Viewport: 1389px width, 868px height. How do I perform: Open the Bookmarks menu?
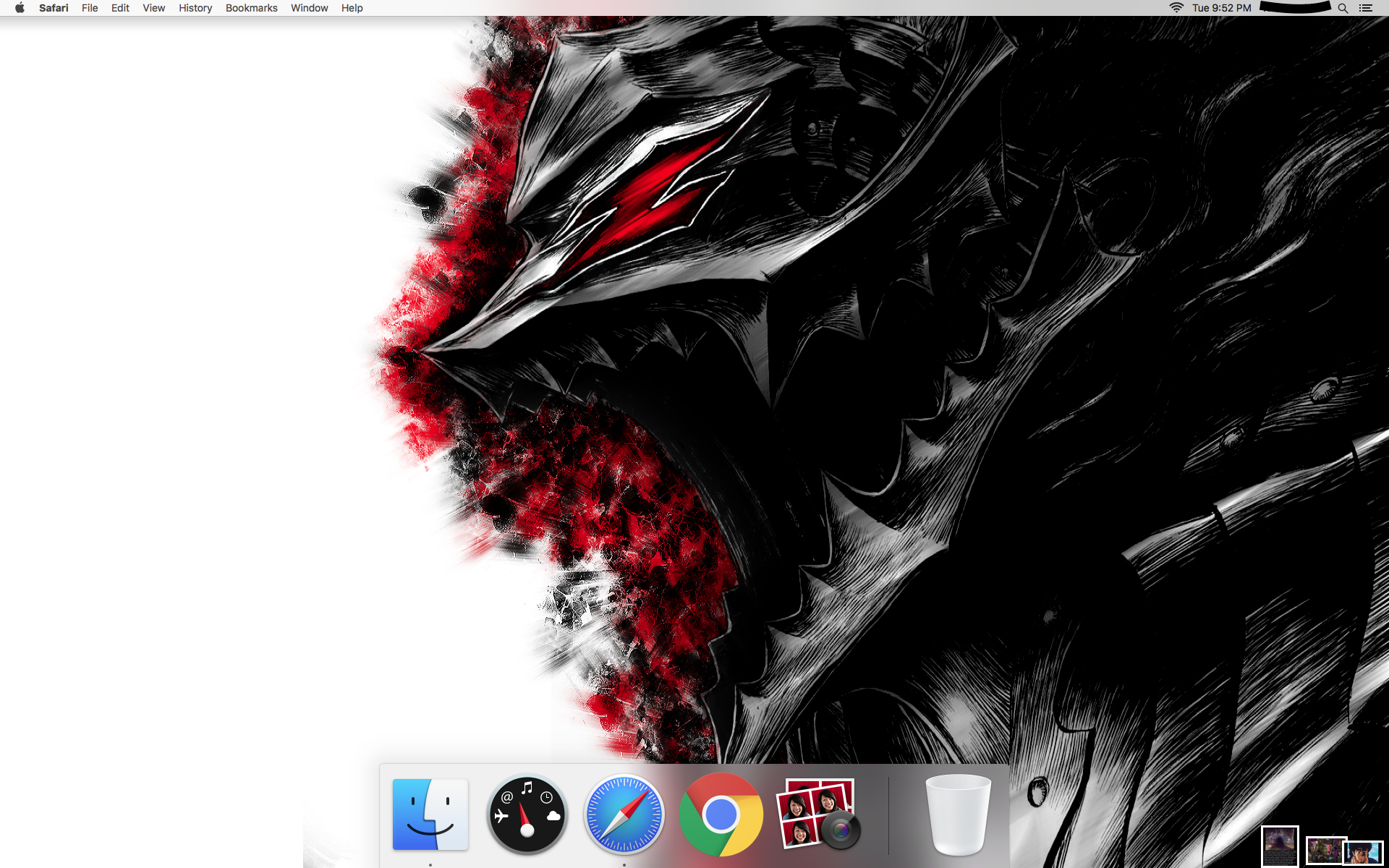coord(251,8)
